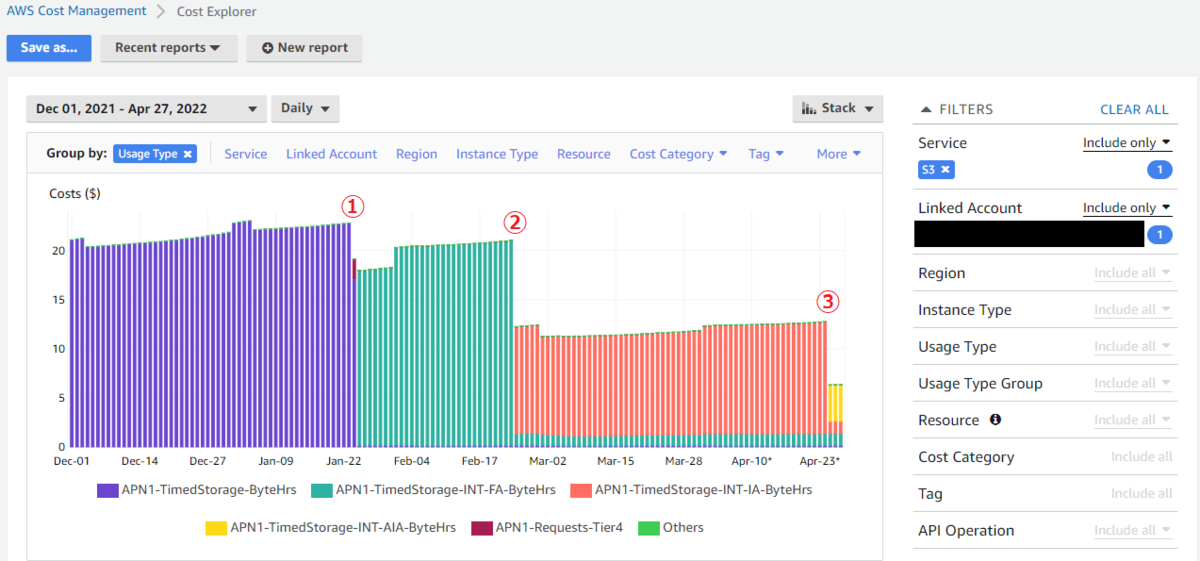
Task: Change the Daily granularity dropdown
Action: tap(305, 108)
